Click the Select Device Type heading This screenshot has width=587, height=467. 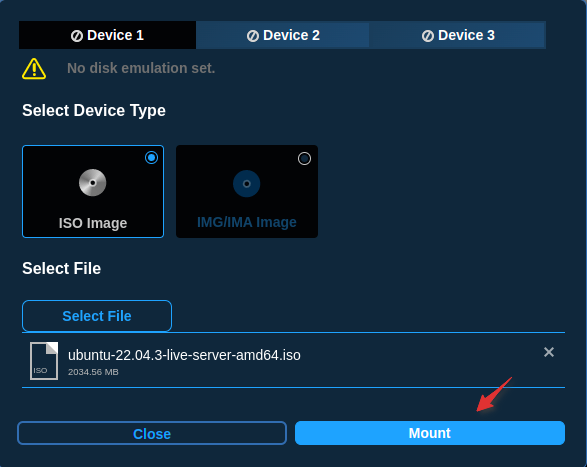click(94, 110)
